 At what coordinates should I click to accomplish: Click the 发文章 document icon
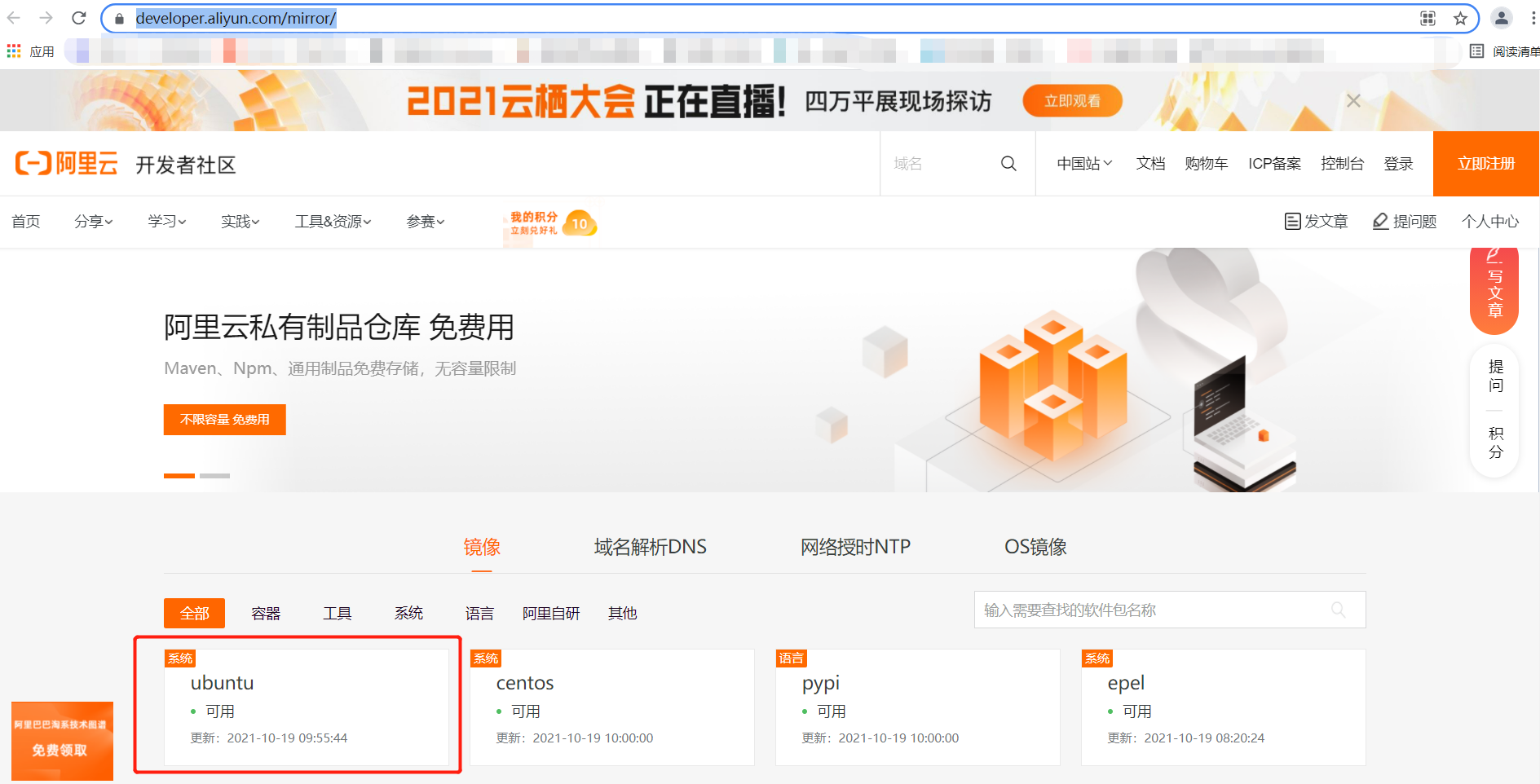[x=1292, y=222]
